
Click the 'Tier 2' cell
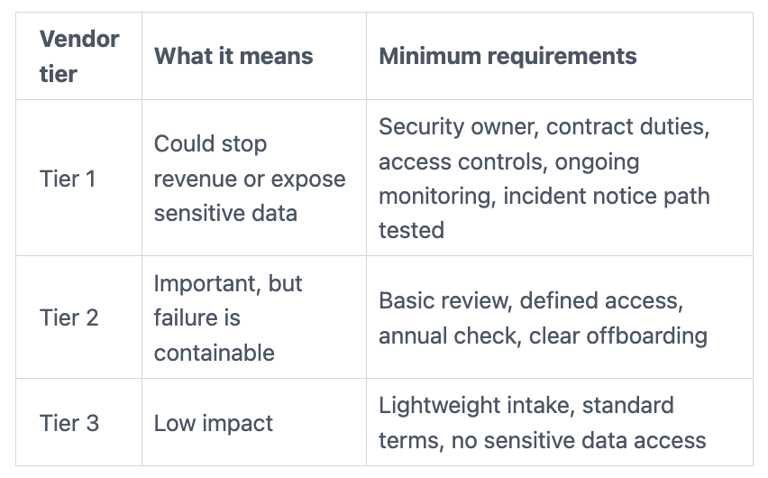(x=69, y=318)
